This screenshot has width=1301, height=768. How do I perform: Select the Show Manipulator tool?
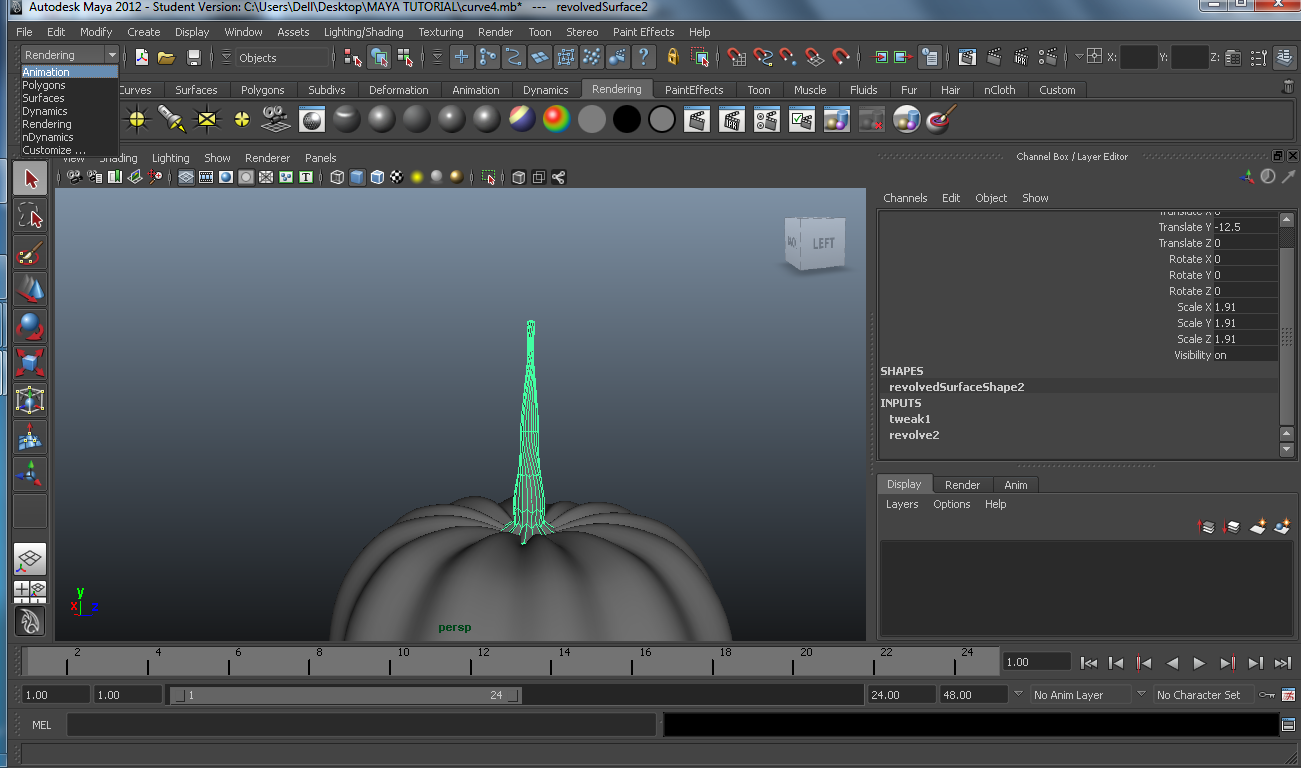click(x=30, y=475)
